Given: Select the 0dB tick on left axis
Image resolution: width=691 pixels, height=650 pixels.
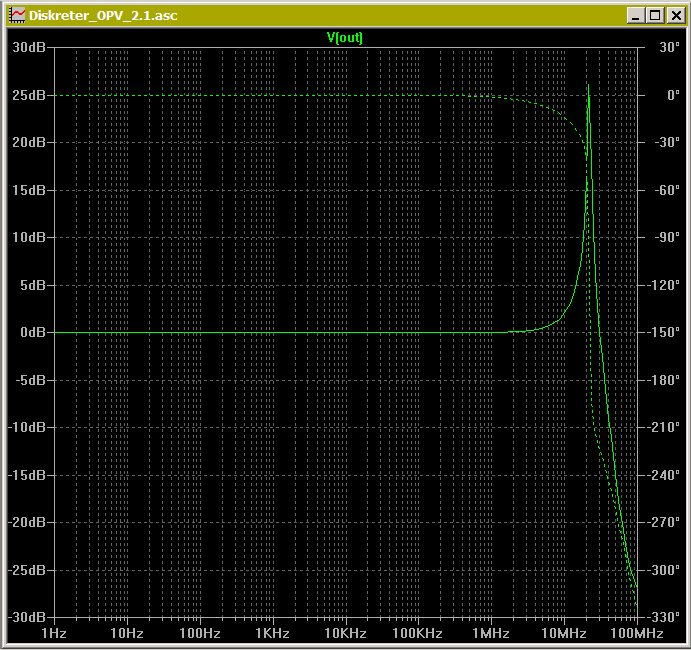Looking at the screenshot, I should 32,333.
